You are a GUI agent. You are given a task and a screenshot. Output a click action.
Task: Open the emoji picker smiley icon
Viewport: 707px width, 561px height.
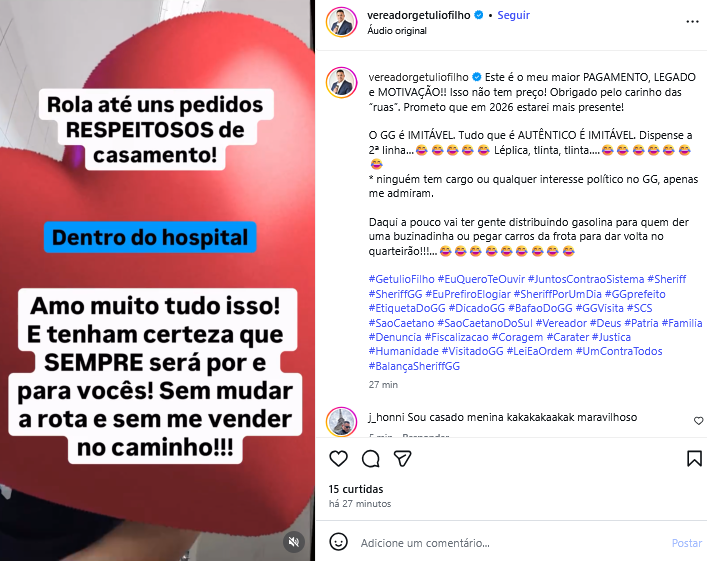pos(338,542)
